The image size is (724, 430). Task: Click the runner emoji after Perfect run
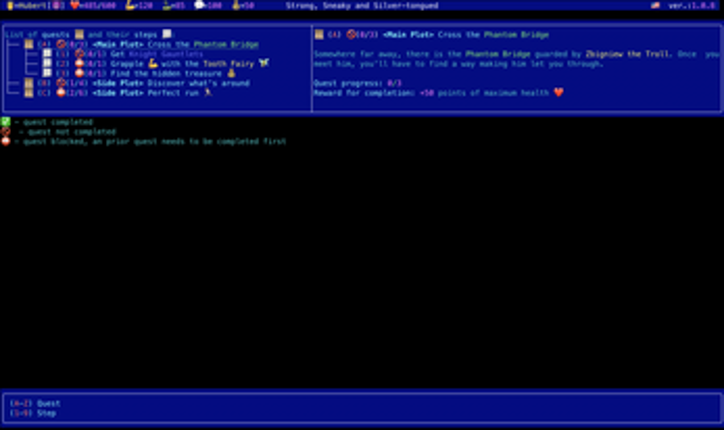(208, 93)
